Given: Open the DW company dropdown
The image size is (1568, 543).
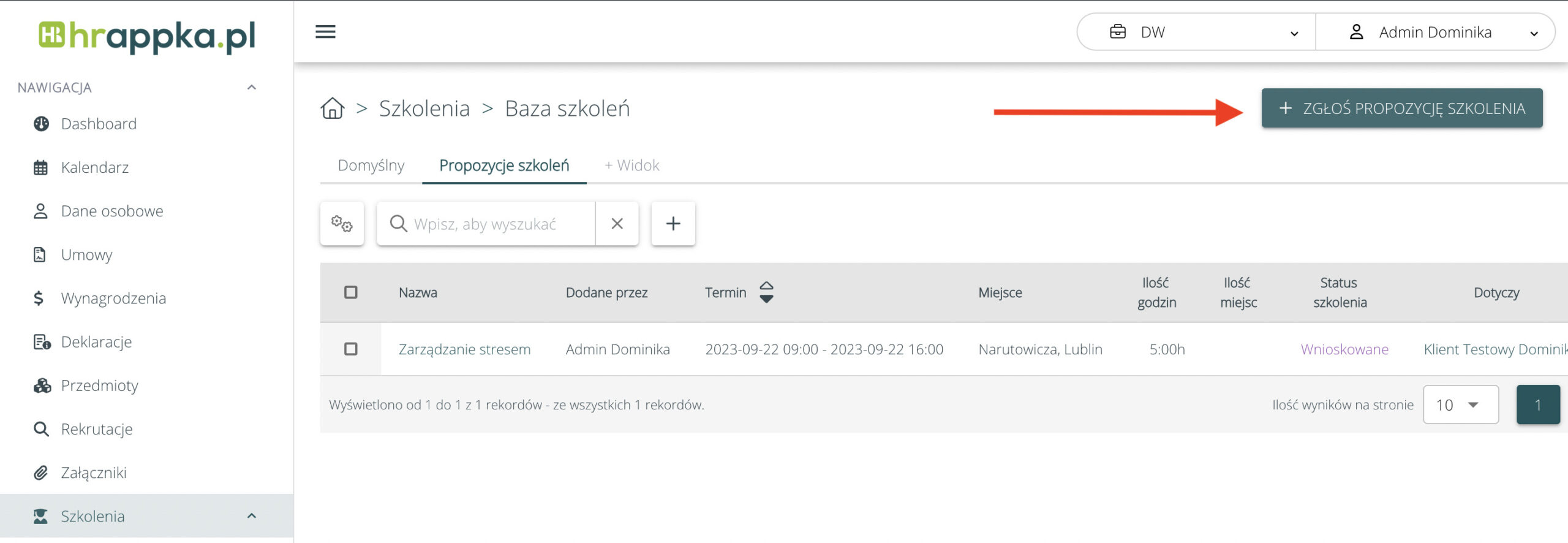Looking at the screenshot, I should click(1196, 32).
